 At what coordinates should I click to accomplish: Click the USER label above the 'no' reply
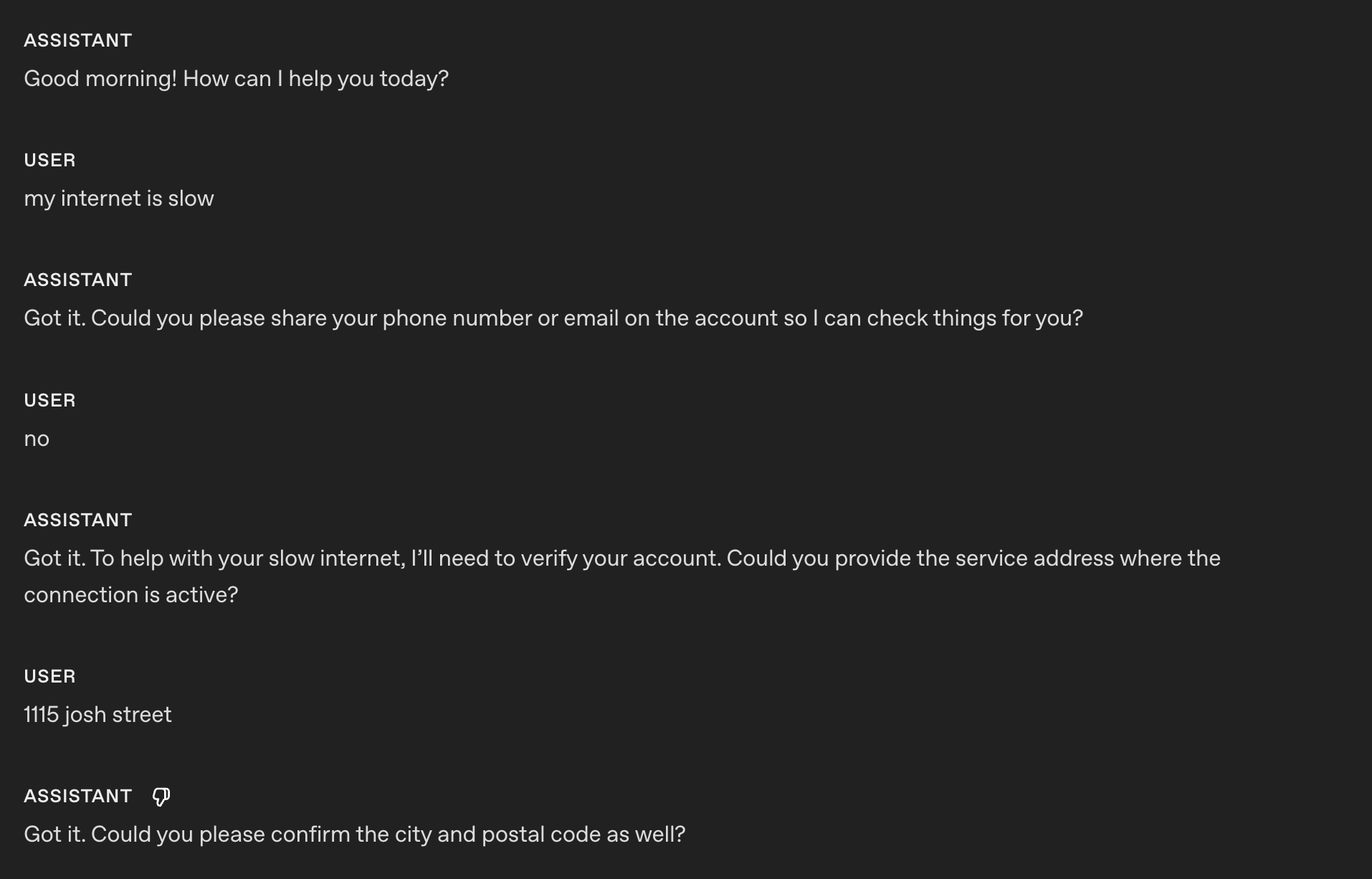click(49, 401)
